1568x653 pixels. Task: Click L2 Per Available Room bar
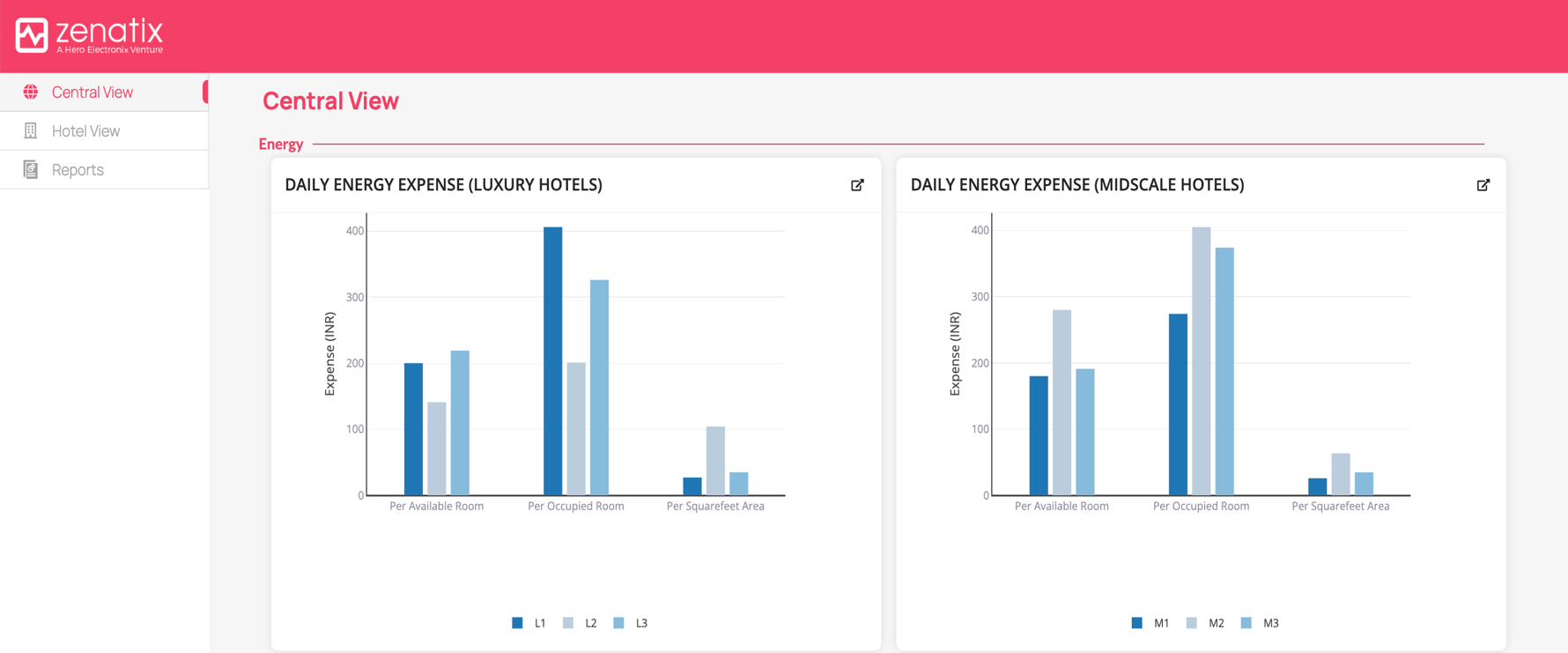436,449
